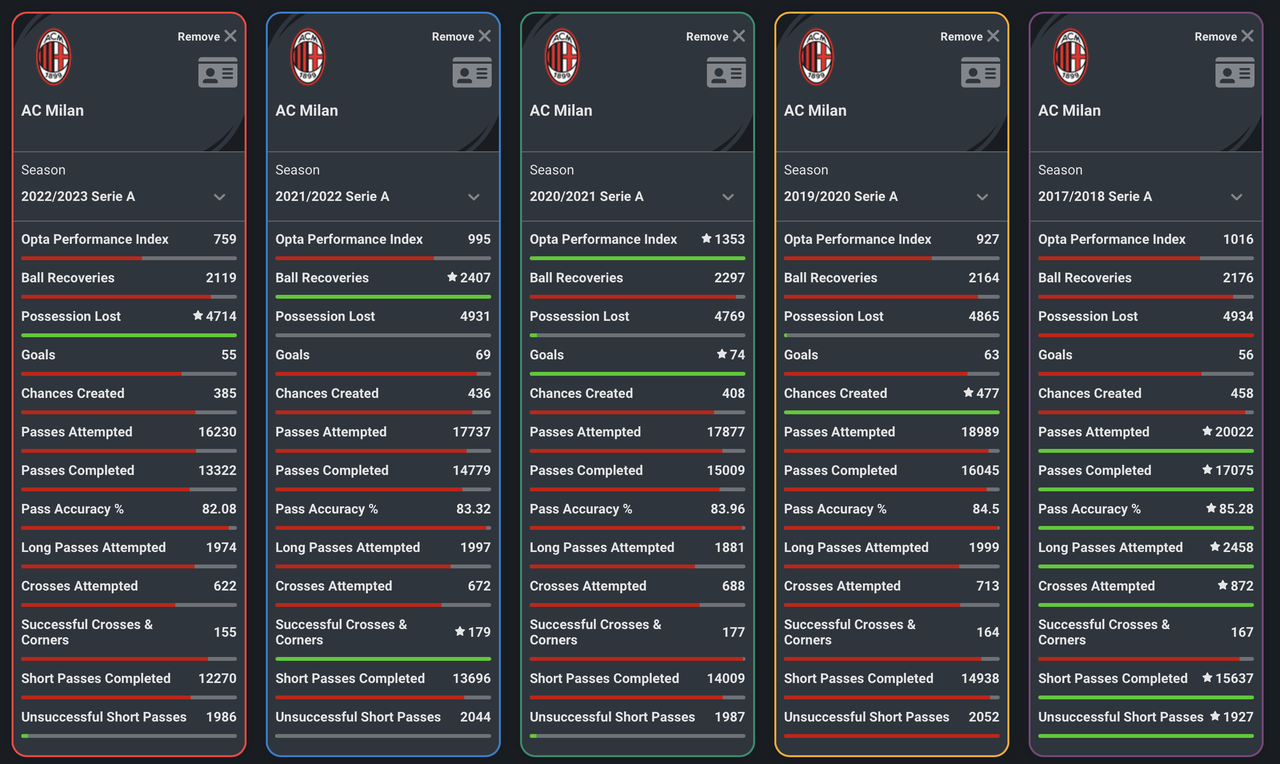The height and width of the screenshot is (764, 1280).
Task: Remove the 2017/2018 Serie A card
Action: pos(1224,36)
